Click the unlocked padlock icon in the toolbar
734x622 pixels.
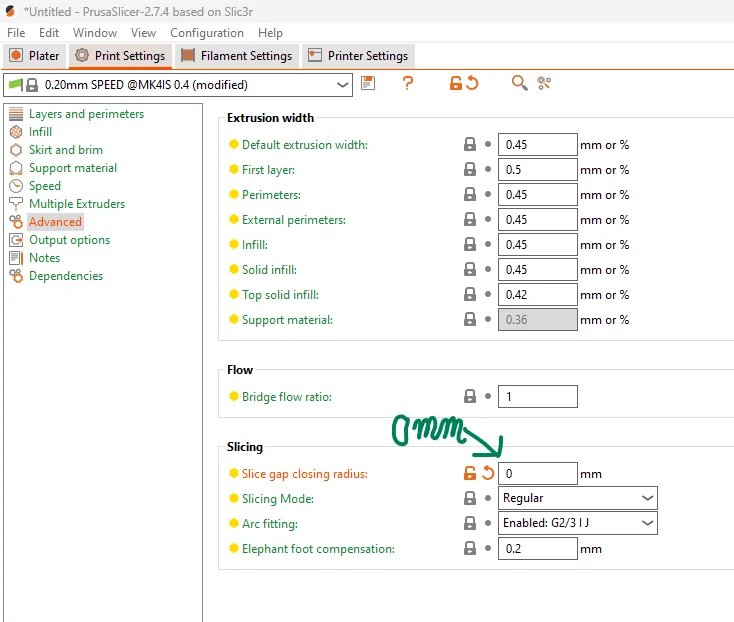point(455,83)
